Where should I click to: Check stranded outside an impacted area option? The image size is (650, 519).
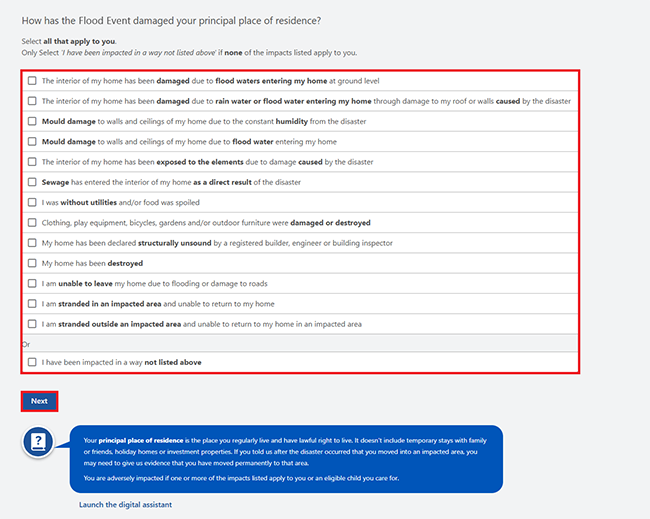point(32,324)
